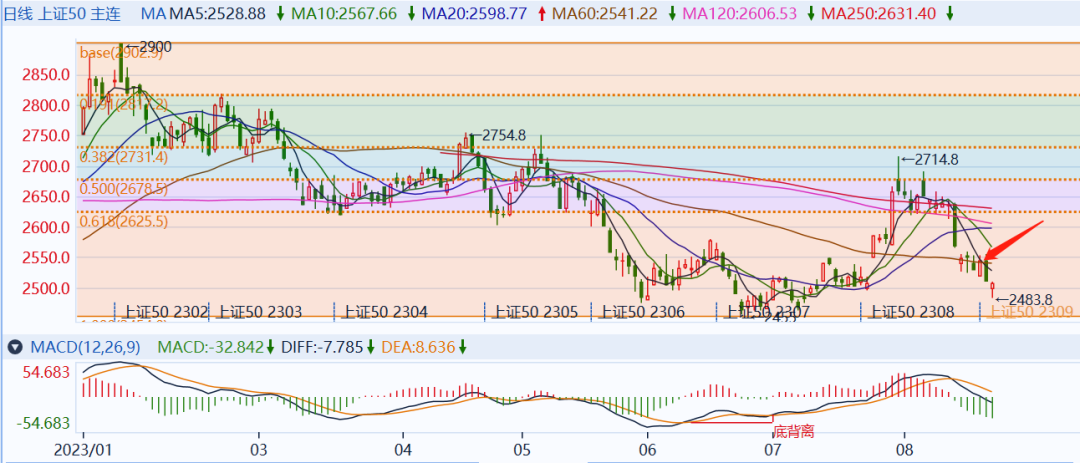Open the MA indicator label
Image resolution: width=1080 pixels, height=463 pixels.
pos(152,13)
